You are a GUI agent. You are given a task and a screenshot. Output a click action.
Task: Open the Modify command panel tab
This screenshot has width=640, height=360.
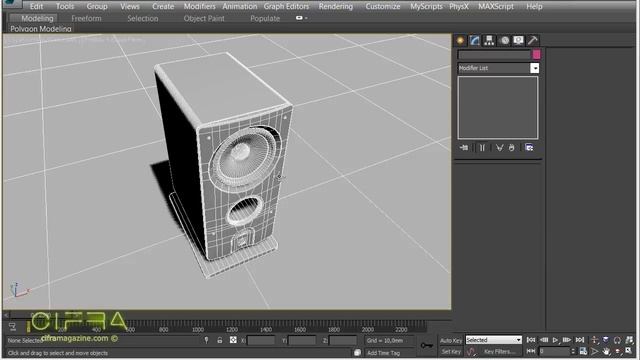click(474, 40)
